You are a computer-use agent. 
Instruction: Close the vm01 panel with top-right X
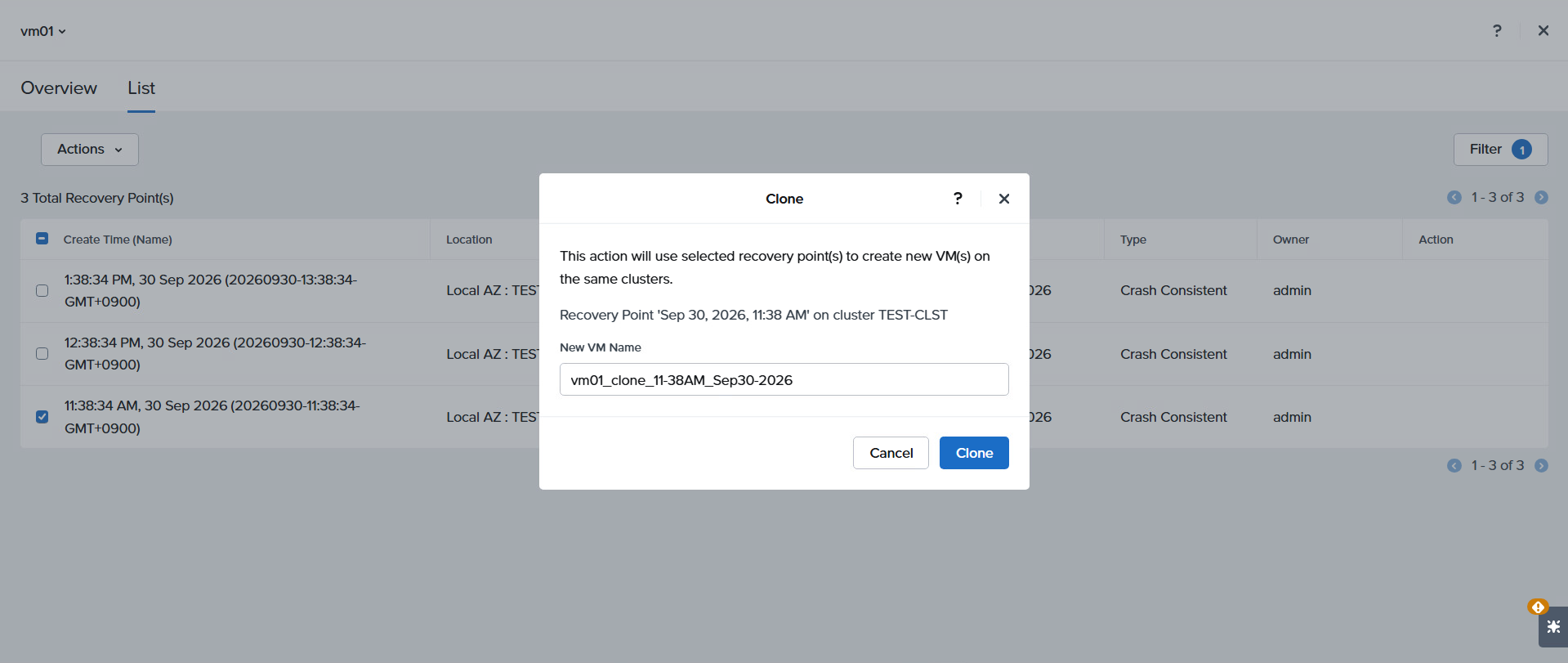tap(1543, 31)
